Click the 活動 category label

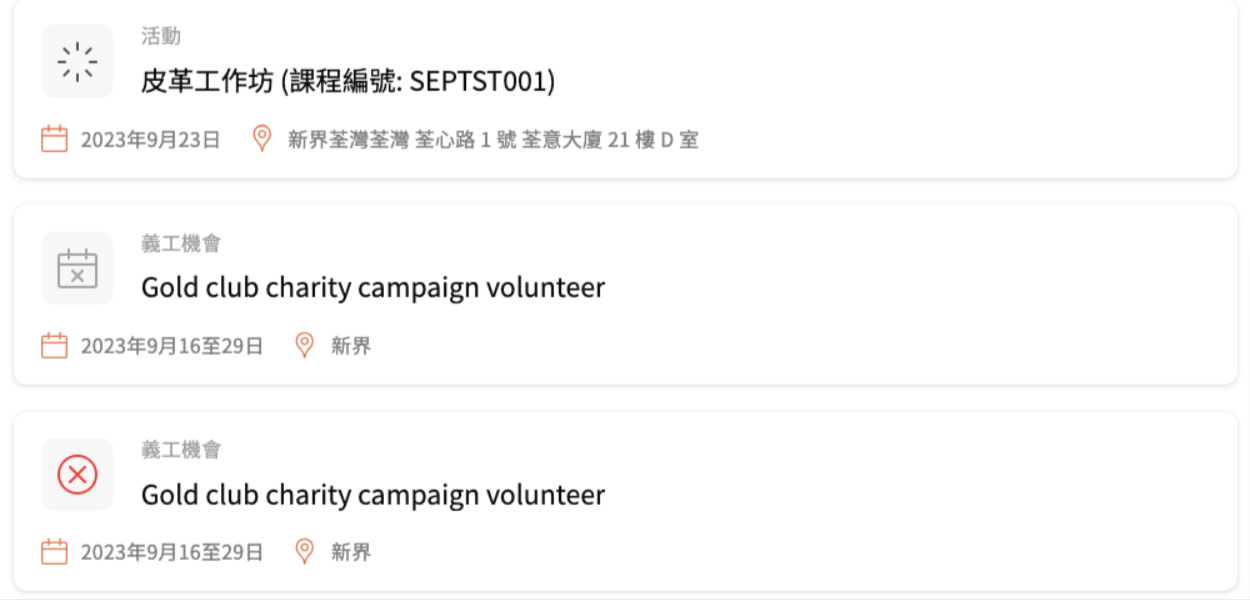click(161, 37)
